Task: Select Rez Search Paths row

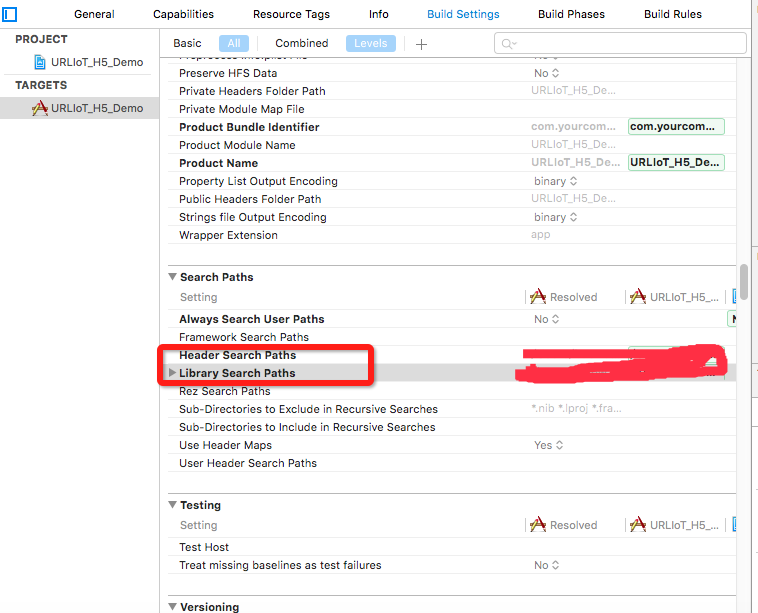Action: point(452,391)
